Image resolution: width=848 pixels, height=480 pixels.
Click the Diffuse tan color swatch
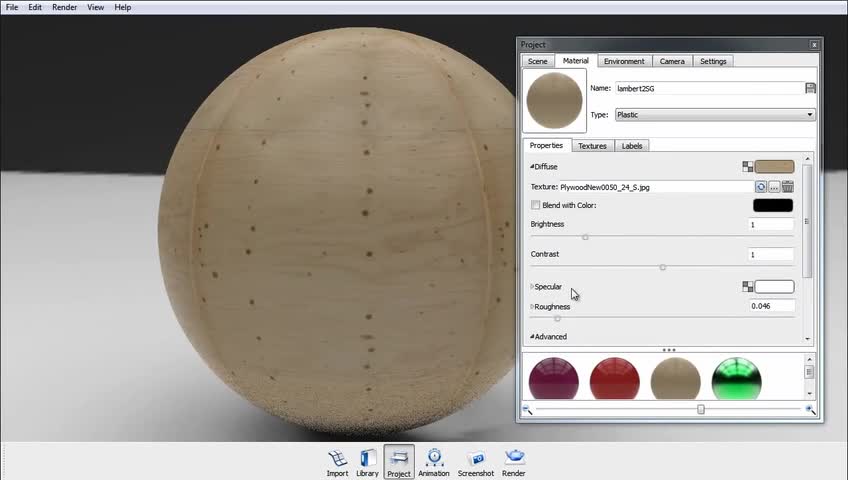click(774, 166)
